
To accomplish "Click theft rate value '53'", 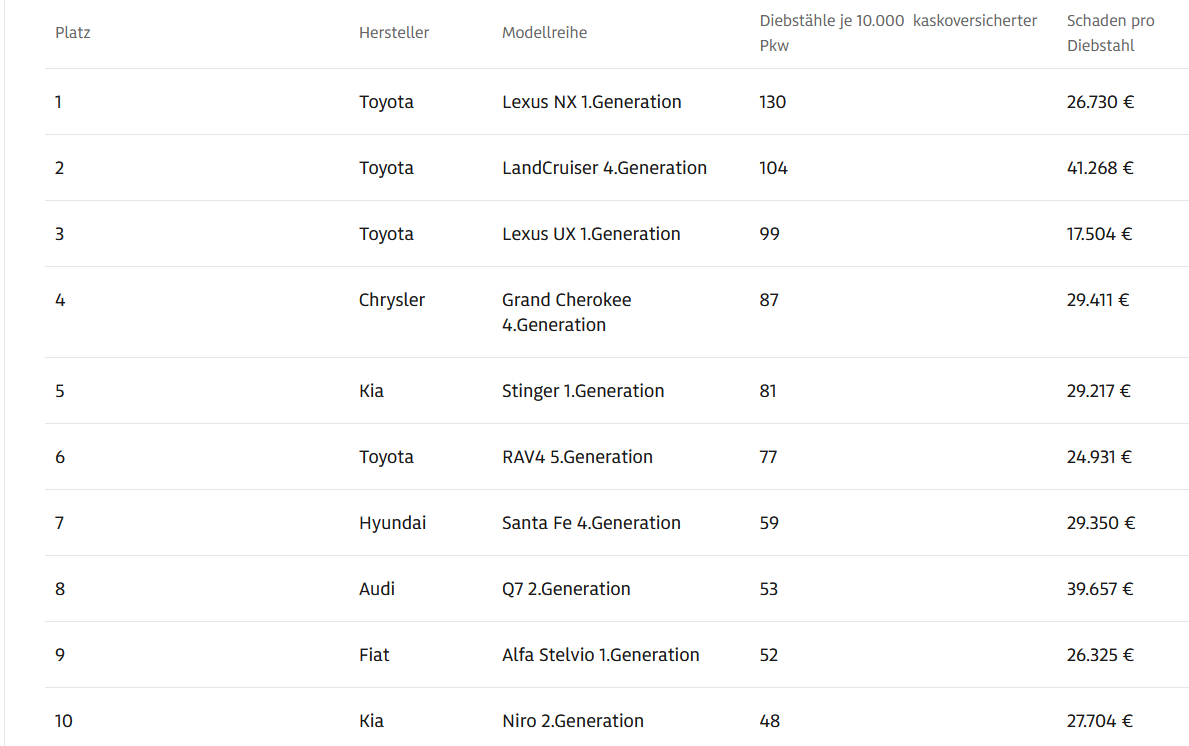I will (x=768, y=588).
